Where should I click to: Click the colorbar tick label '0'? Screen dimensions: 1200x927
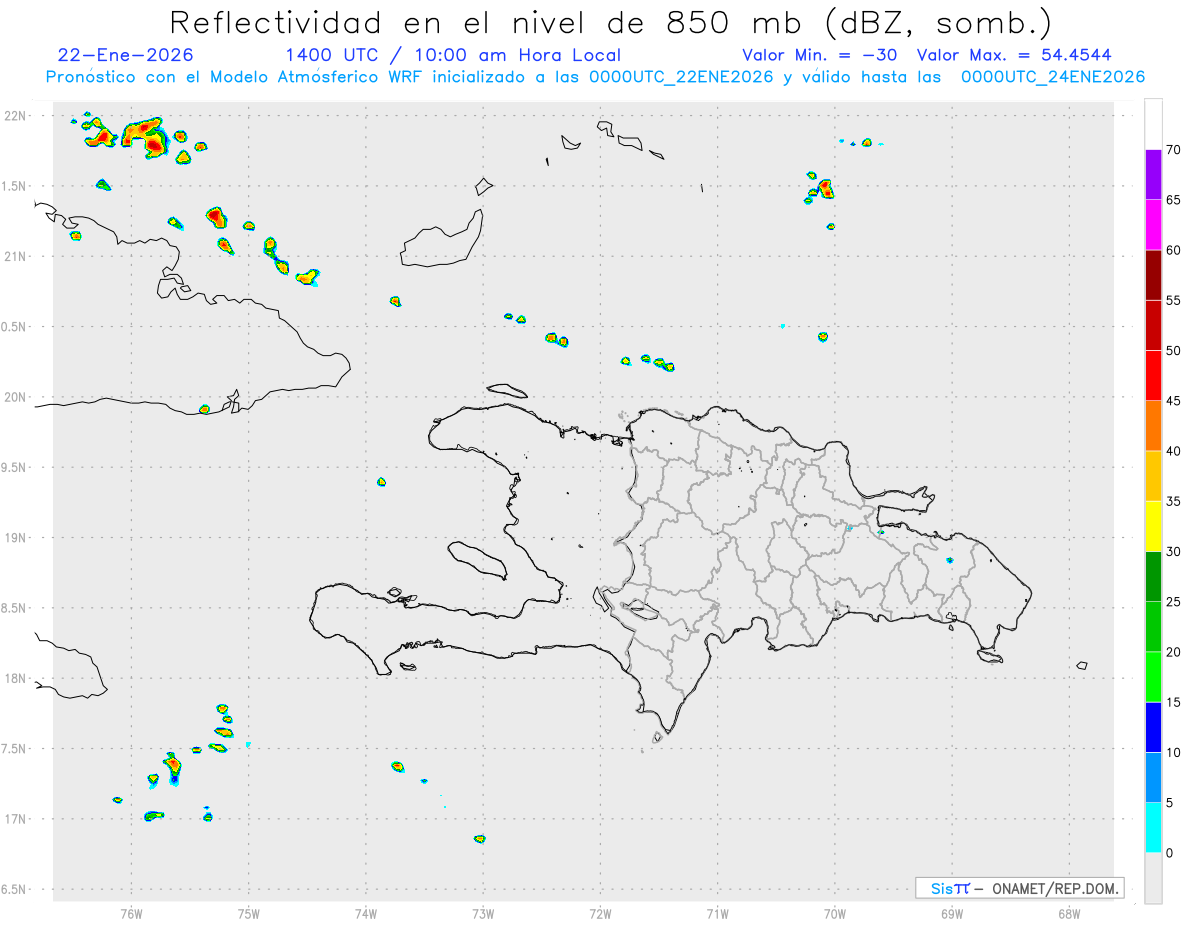1170,853
